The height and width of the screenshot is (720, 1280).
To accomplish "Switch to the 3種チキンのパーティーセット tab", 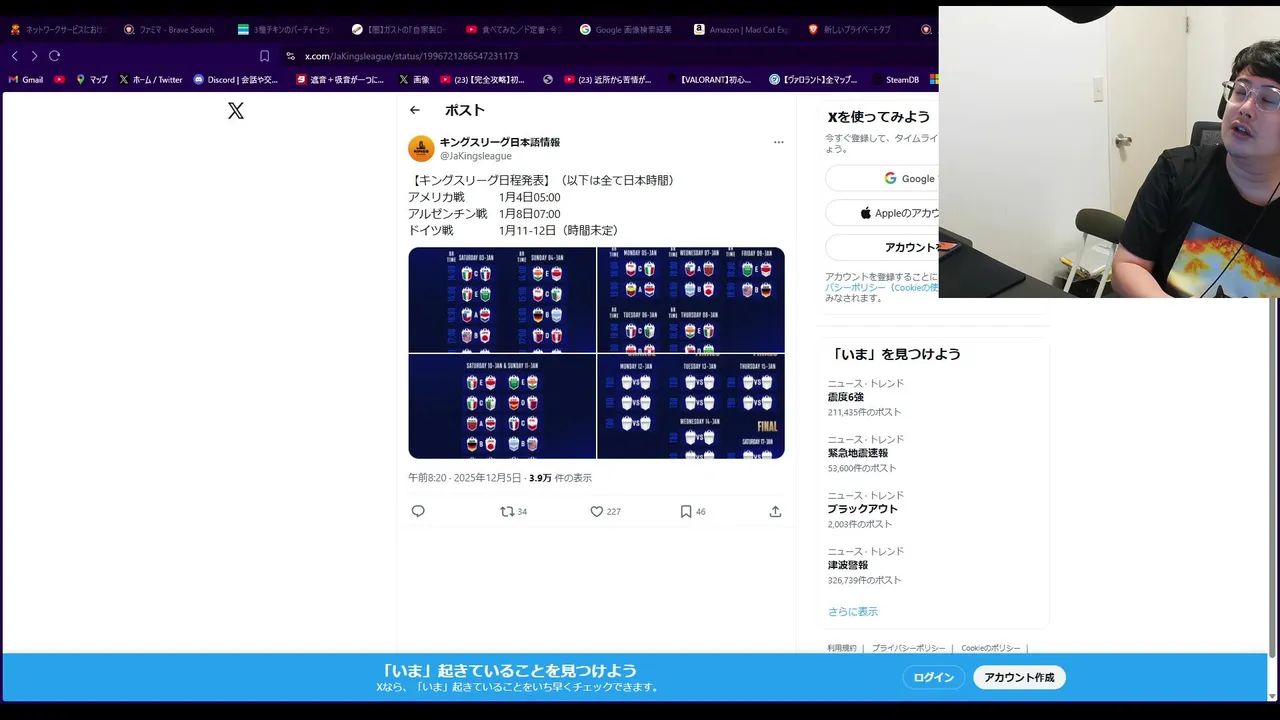I will (x=284, y=30).
